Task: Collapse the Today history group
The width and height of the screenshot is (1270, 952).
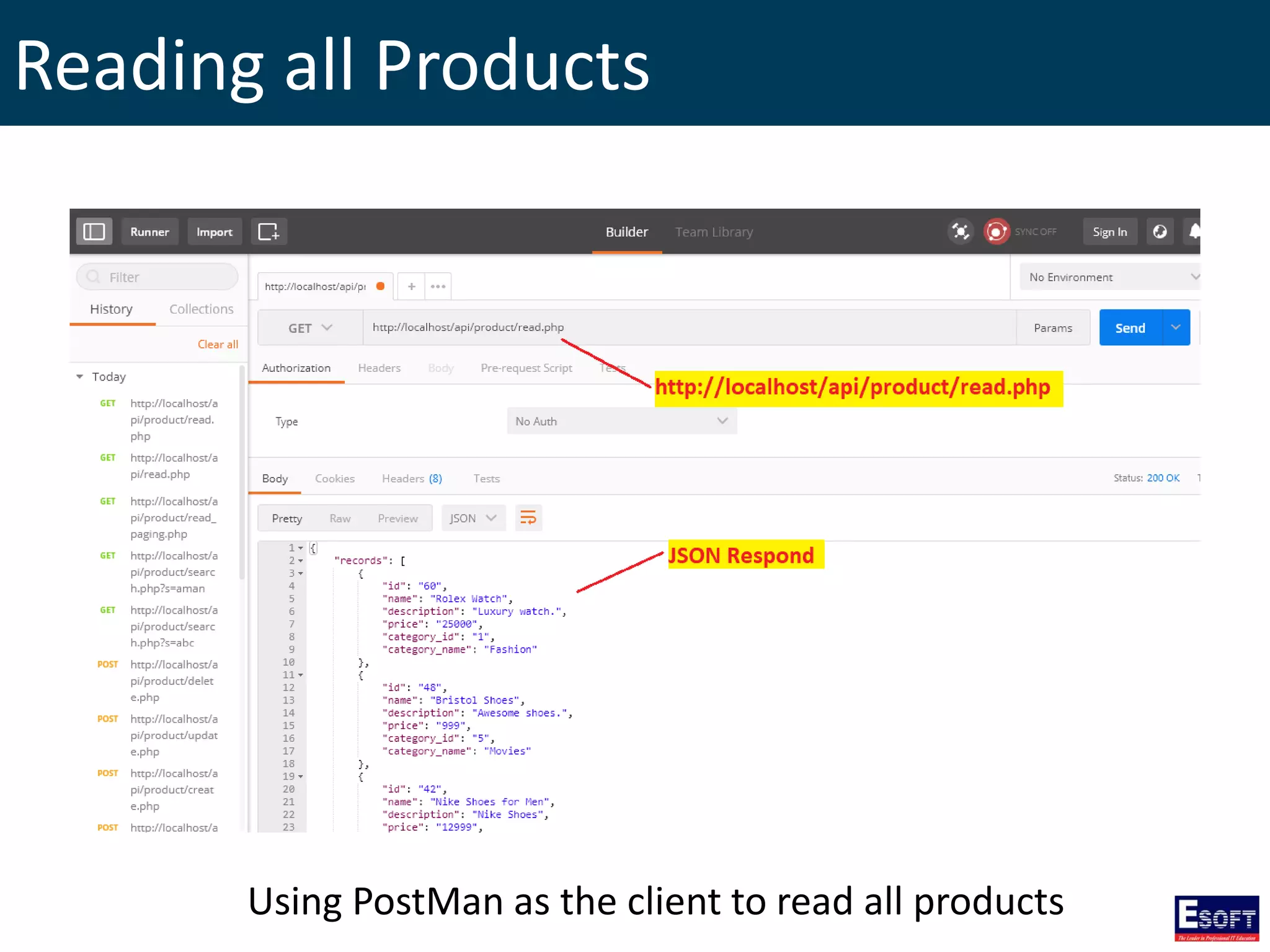Action: (79, 377)
